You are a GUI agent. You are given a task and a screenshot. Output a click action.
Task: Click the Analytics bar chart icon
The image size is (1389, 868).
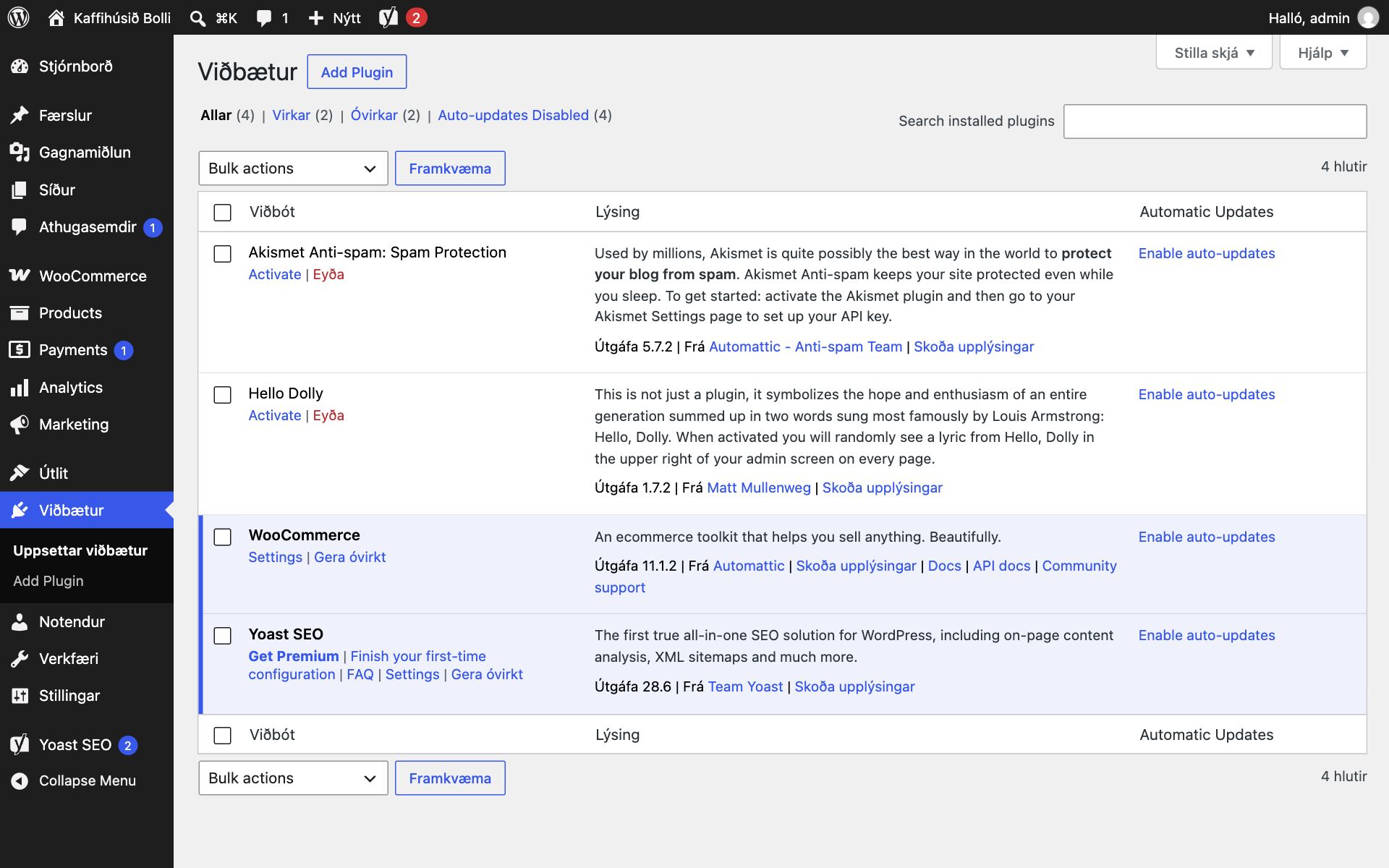(20, 387)
